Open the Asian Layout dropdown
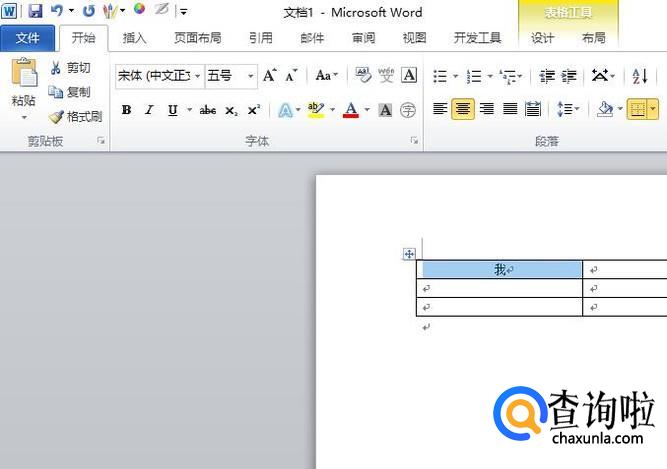667x469 pixels. [x=603, y=76]
